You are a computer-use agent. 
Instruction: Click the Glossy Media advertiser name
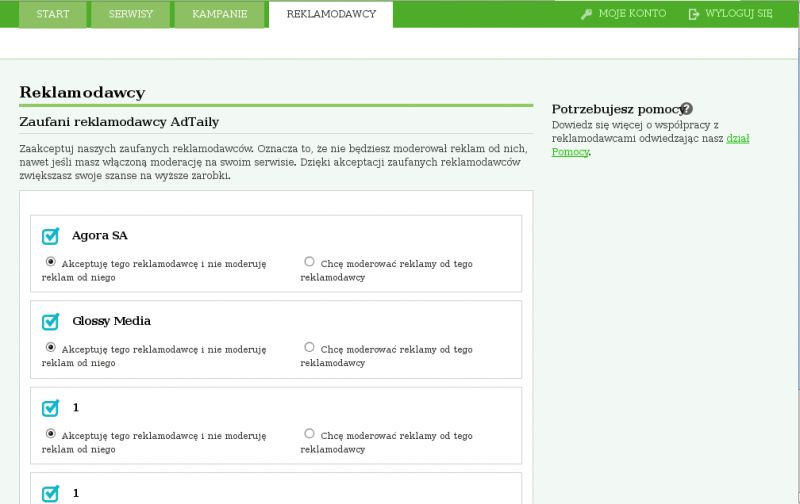click(x=111, y=321)
